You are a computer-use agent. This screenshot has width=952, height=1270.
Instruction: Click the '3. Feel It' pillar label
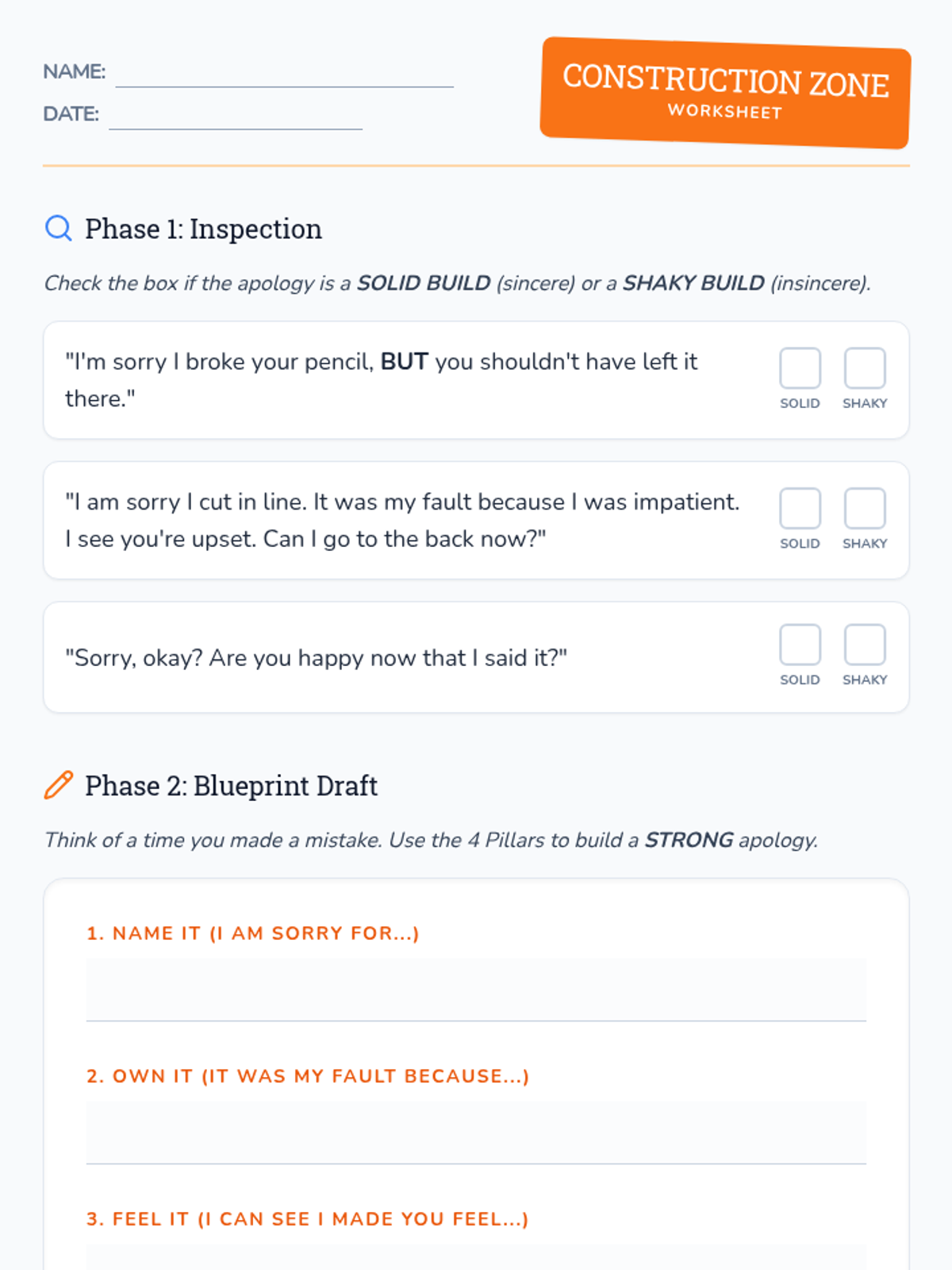coord(307,1218)
